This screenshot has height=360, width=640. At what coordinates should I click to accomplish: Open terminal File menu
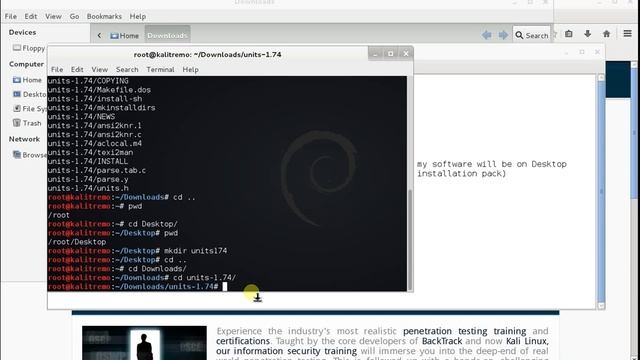(57, 69)
